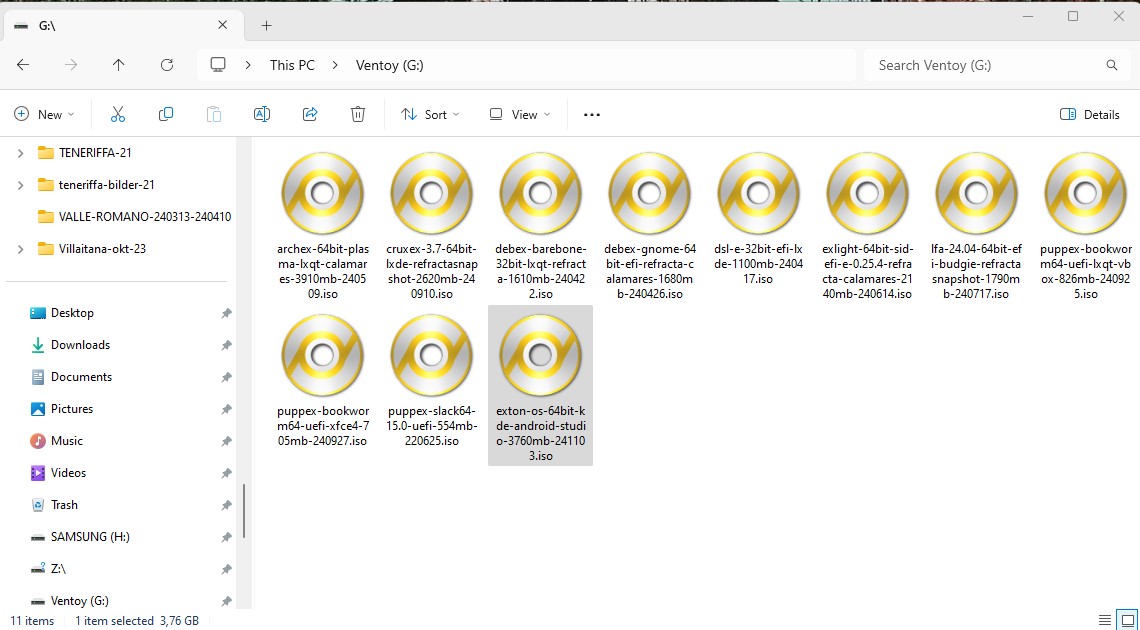1140x630 pixels.
Task: Click the Rename icon in toolbar
Action: pos(262,114)
